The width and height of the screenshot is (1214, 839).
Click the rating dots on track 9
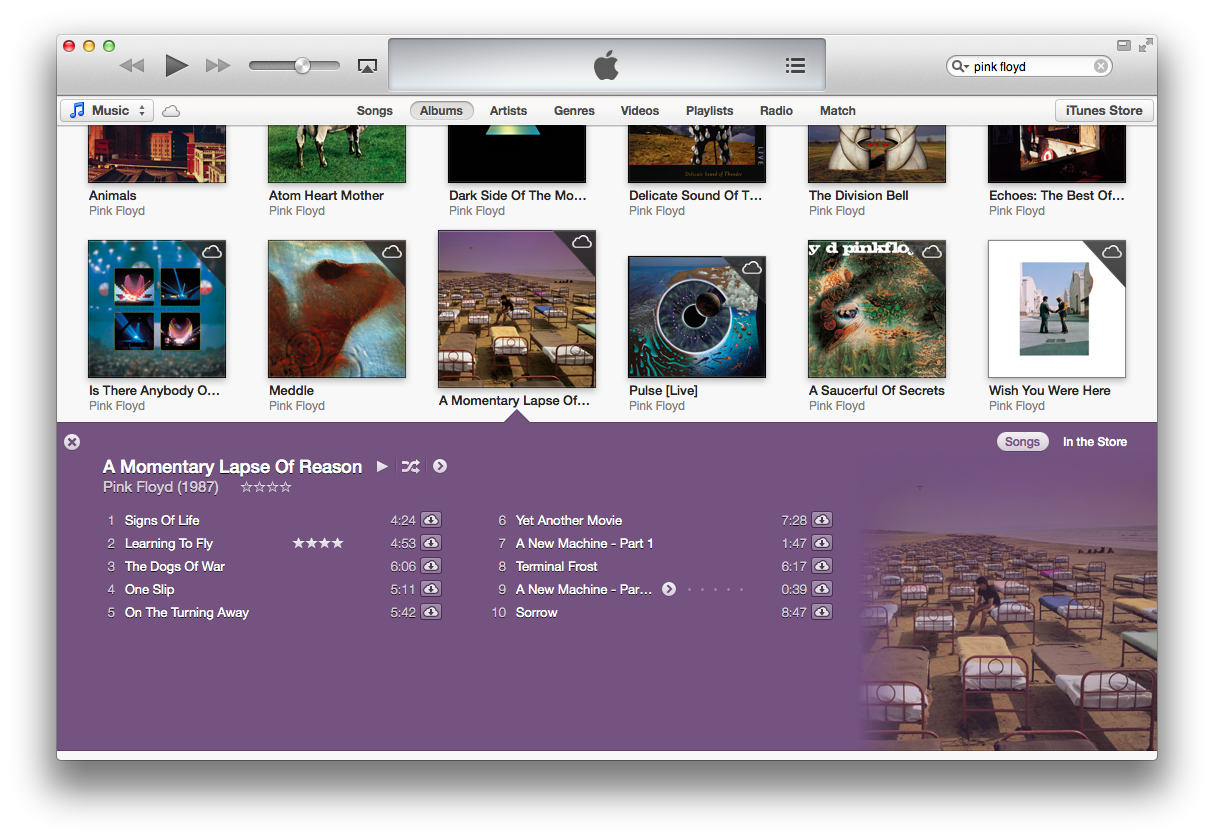coord(716,590)
